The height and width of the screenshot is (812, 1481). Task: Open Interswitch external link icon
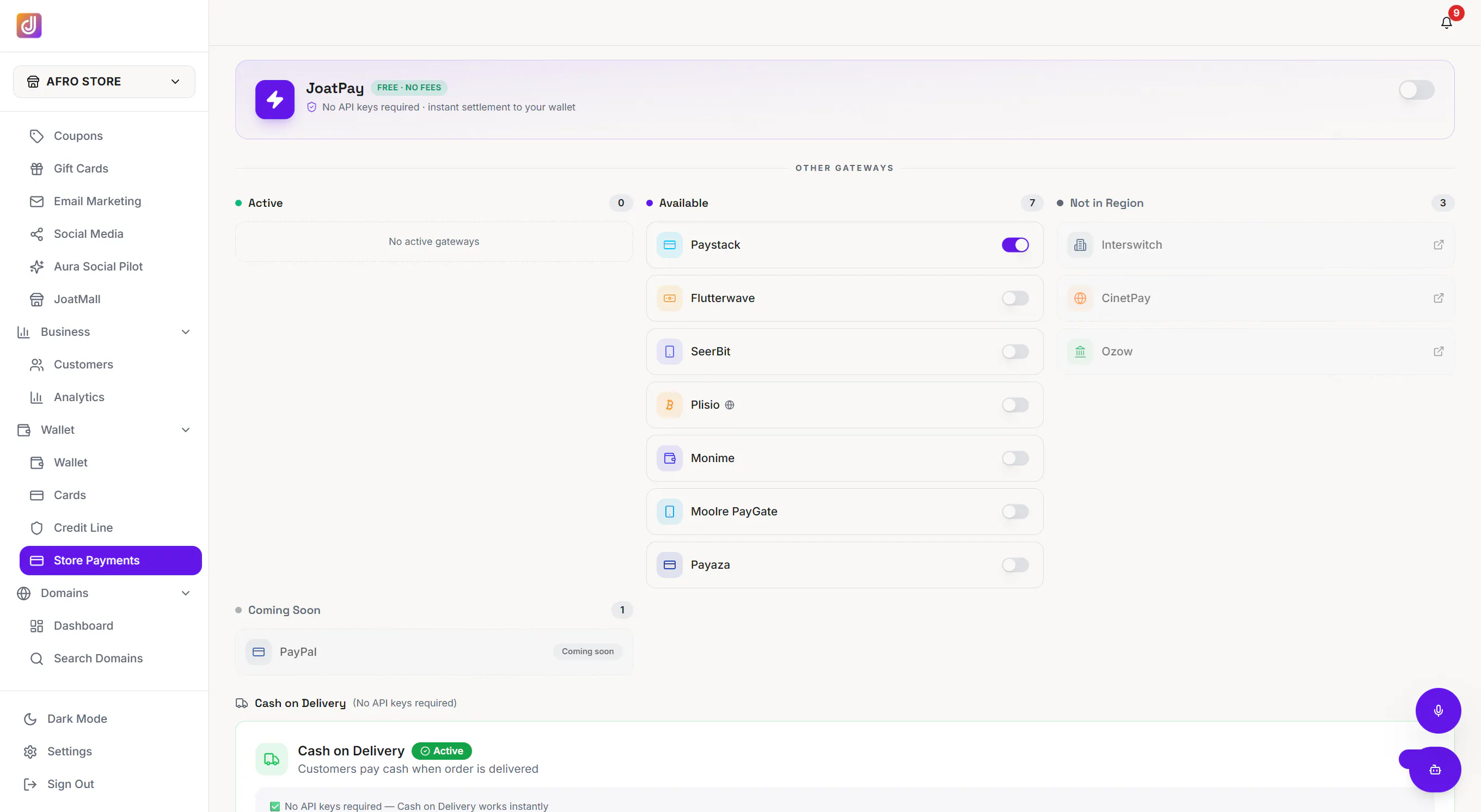tap(1439, 245)
